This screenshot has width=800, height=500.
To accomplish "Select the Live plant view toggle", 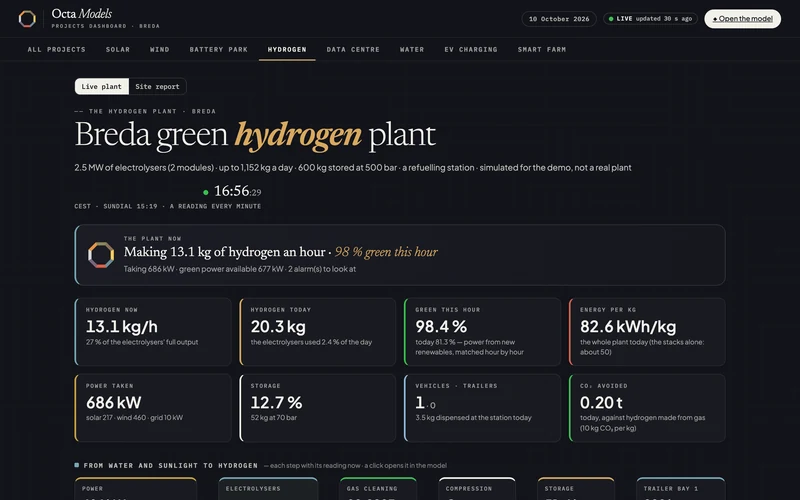I will point(102,86).
